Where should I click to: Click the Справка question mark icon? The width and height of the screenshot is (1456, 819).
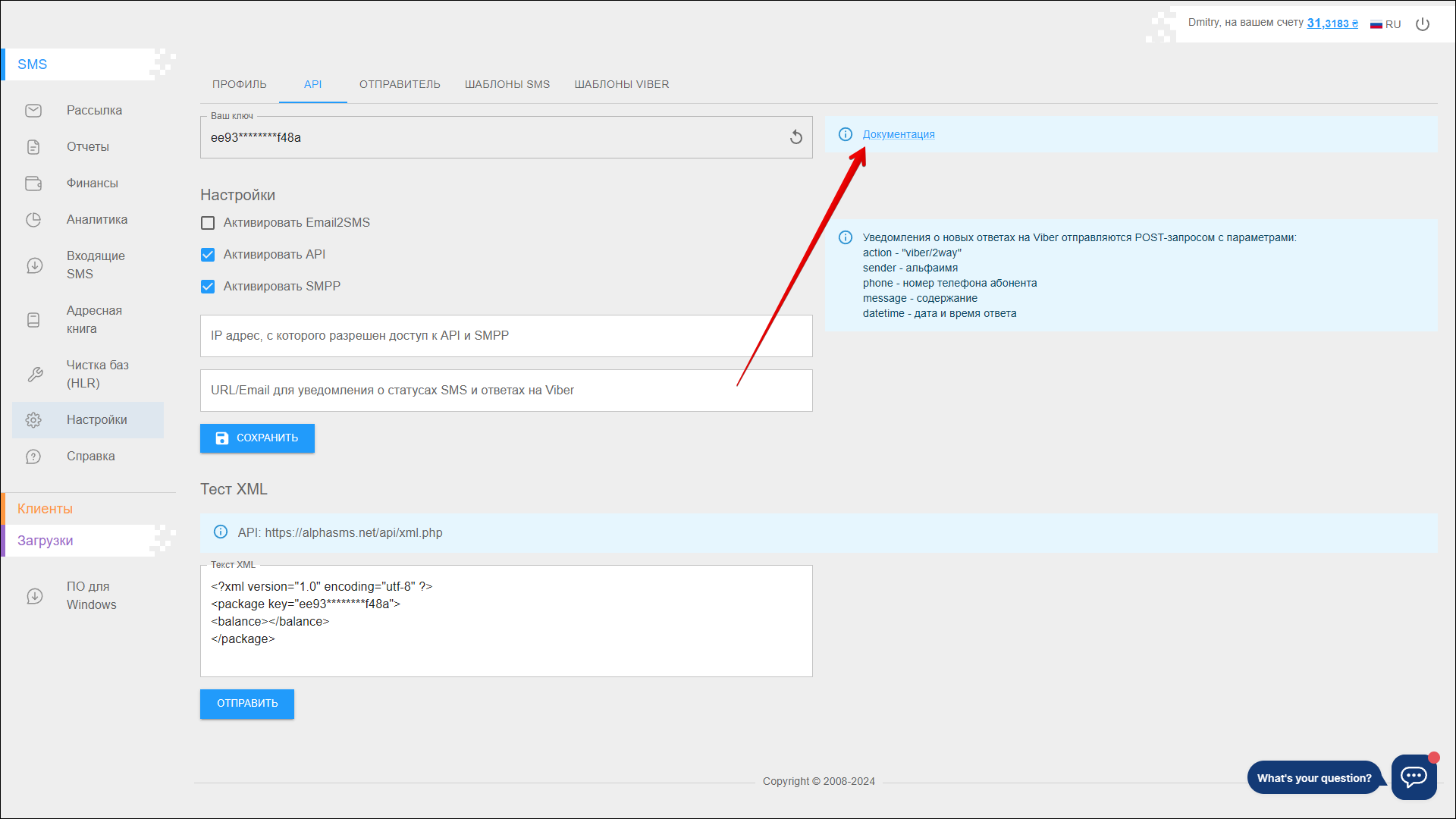(33, 457)
